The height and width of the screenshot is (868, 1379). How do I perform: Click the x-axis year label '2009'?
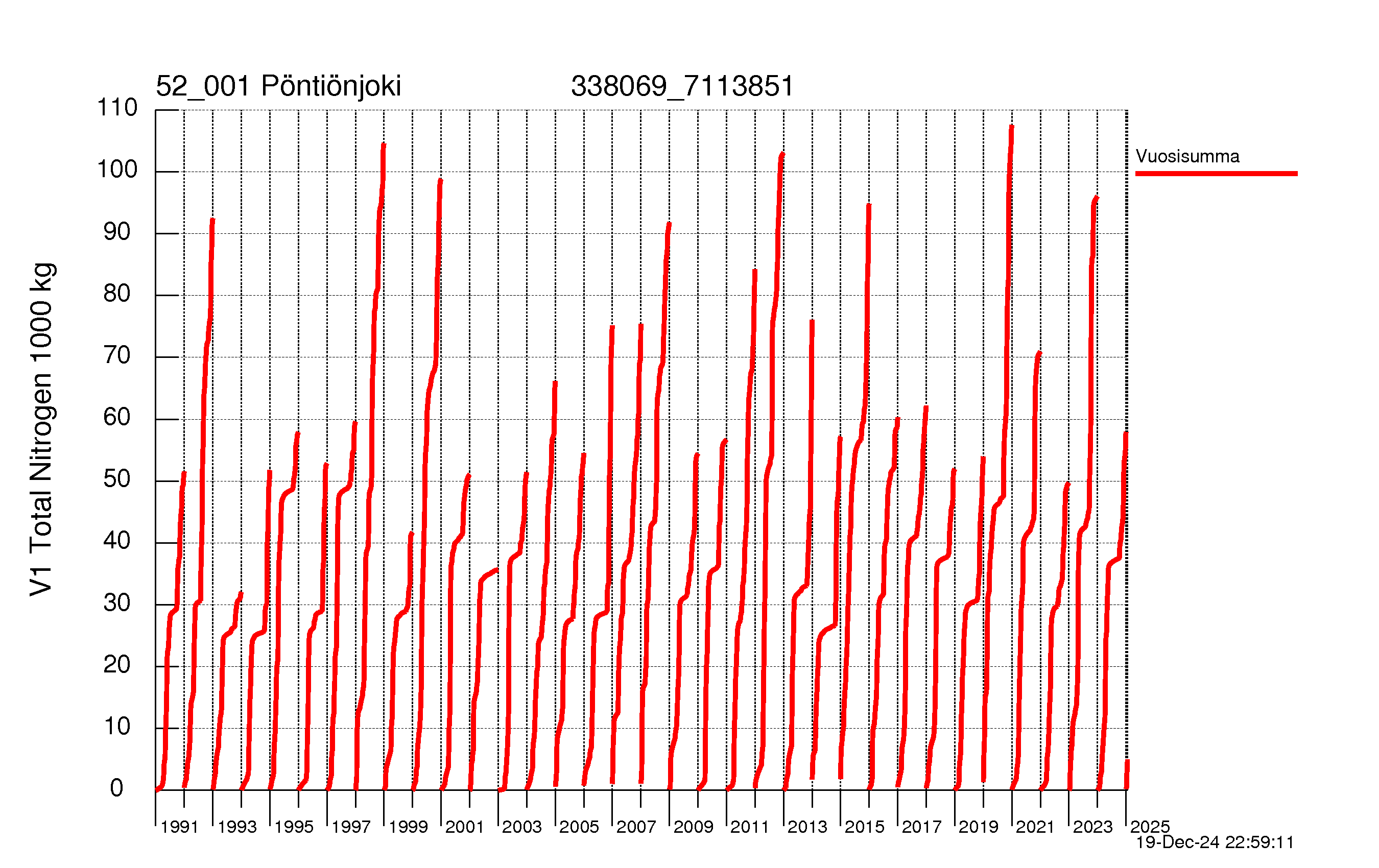pyautogui.click(x=693, y=827)
